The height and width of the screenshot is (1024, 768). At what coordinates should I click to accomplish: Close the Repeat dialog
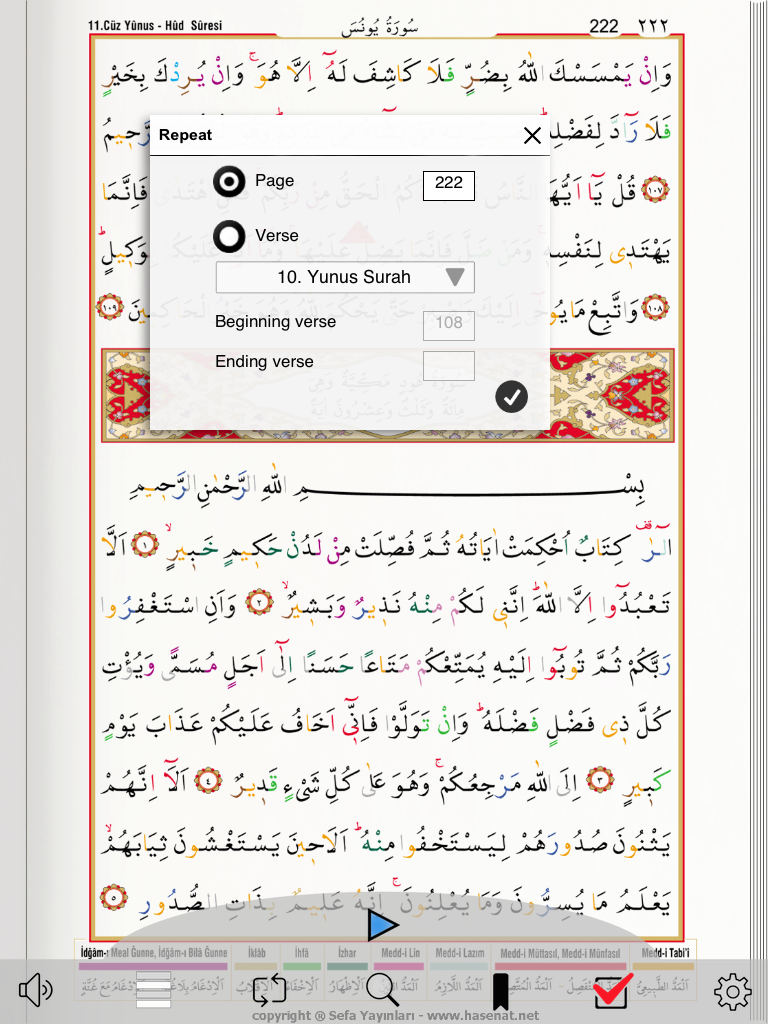point(532,135)
